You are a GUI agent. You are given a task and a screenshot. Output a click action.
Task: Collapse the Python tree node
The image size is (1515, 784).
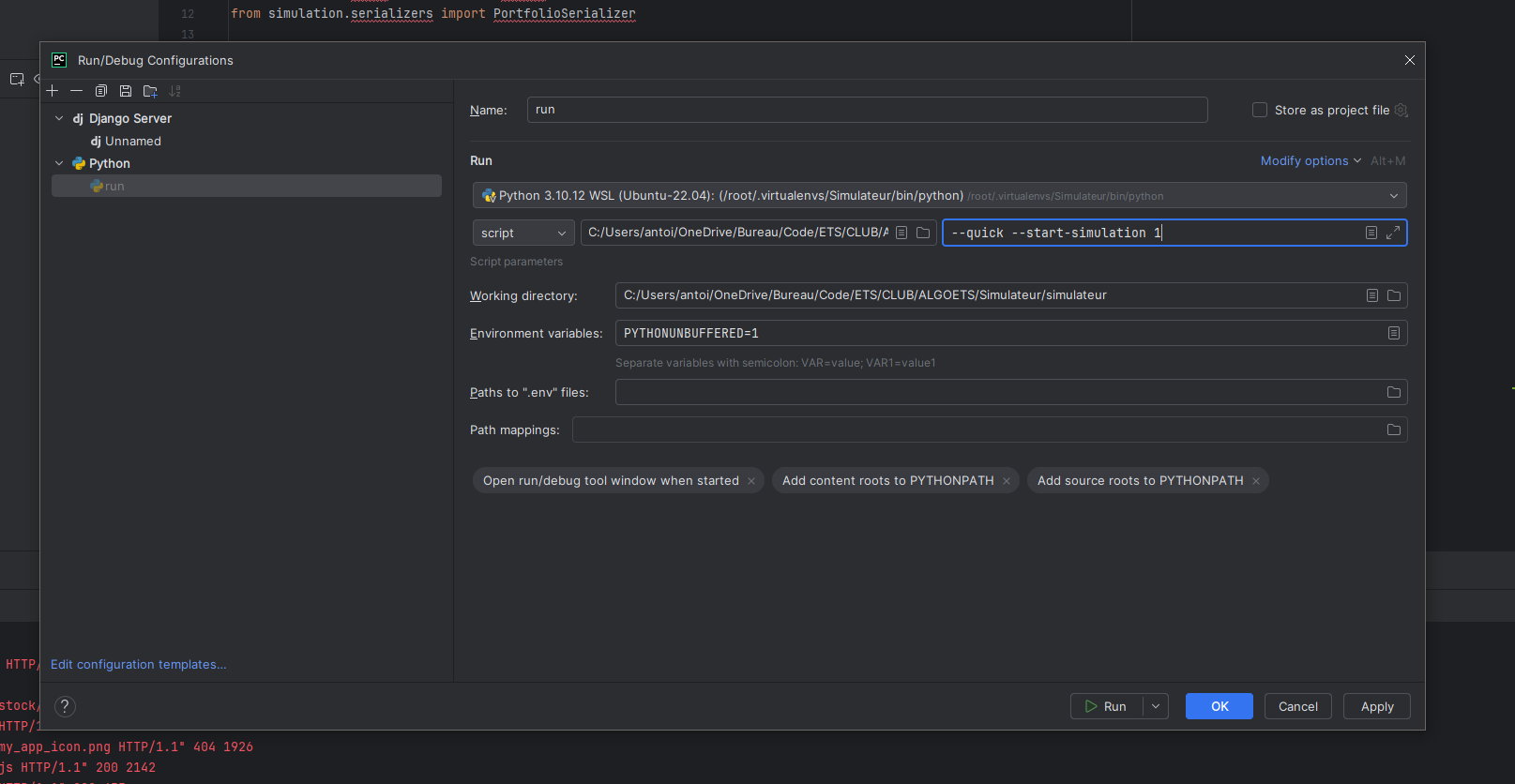59,163
